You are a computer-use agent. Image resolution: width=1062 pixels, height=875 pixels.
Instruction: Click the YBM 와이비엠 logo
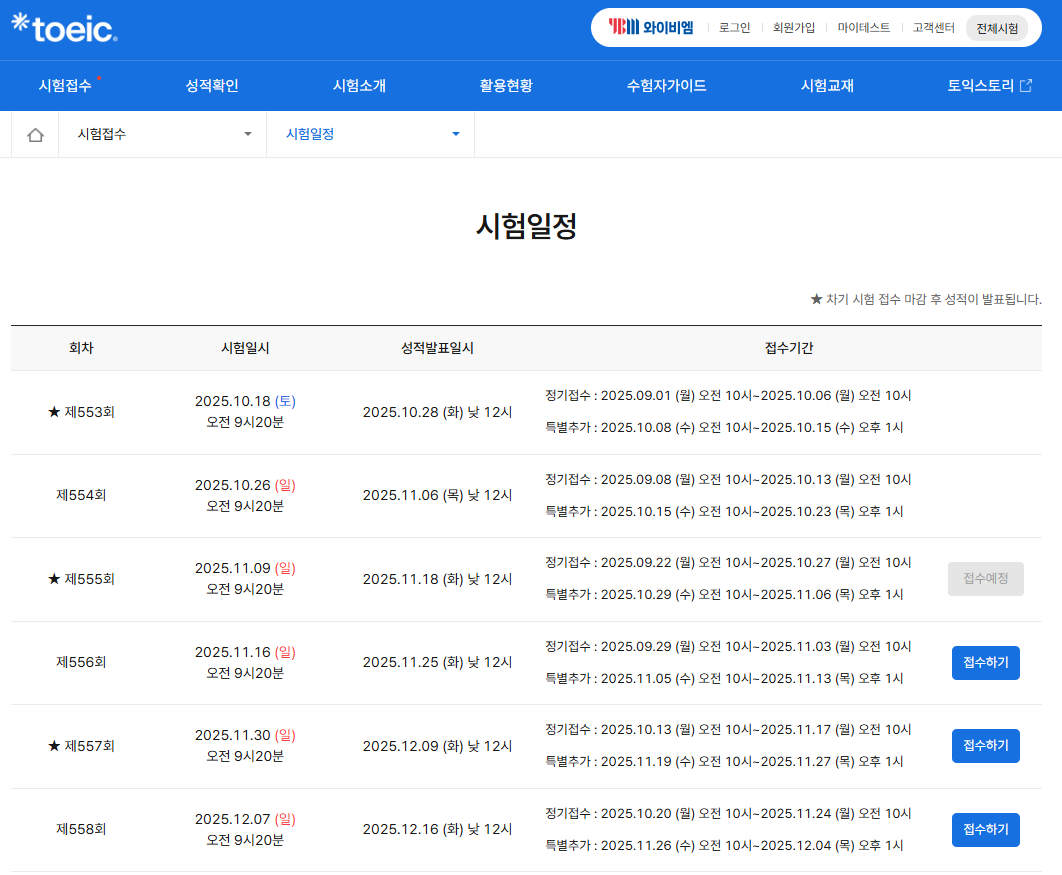pos(650,28)
